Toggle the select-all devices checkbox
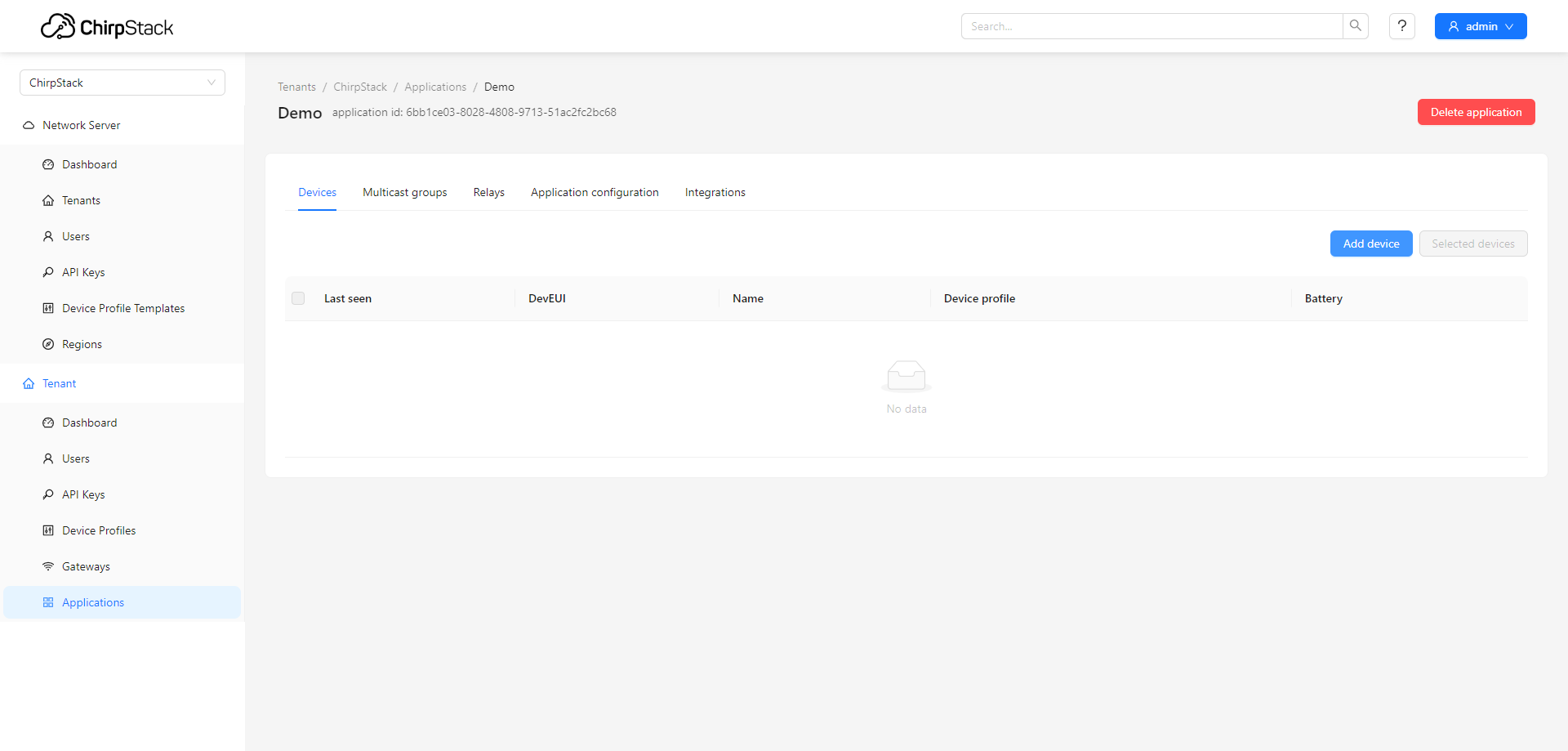 click(x=298, y=298)
